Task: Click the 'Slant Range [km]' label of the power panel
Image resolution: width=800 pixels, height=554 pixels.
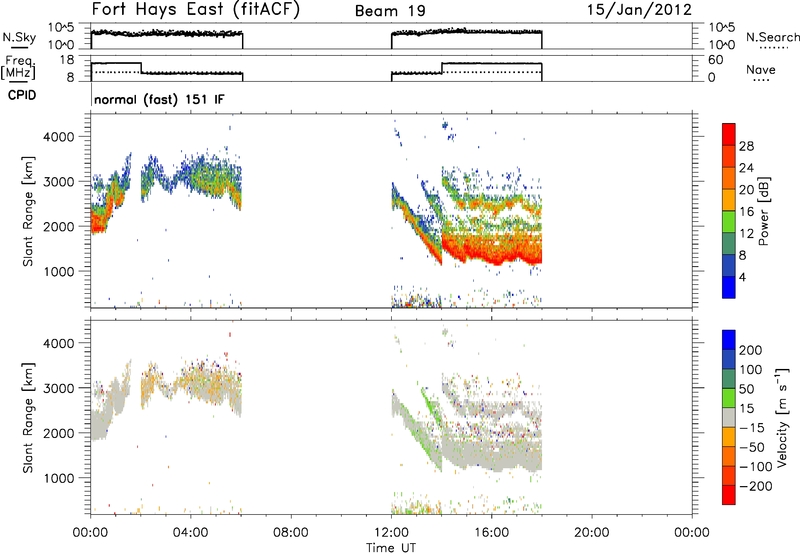Action: pyautogui.click(x=28, y=211)
